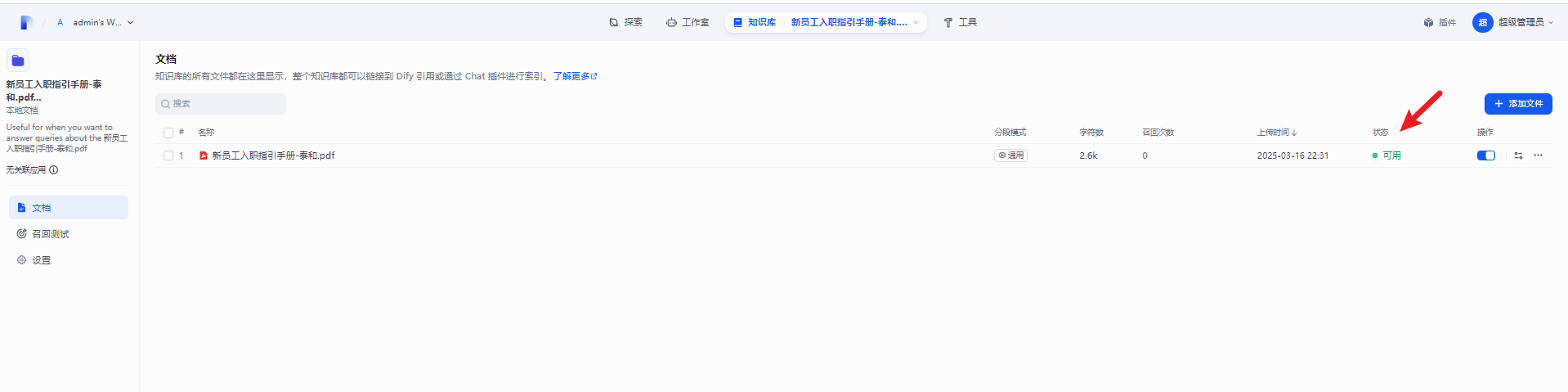Open the 插件 (Plugins) page
Viewport: 1568px width, 392px height.
[x=1440, y=23]
